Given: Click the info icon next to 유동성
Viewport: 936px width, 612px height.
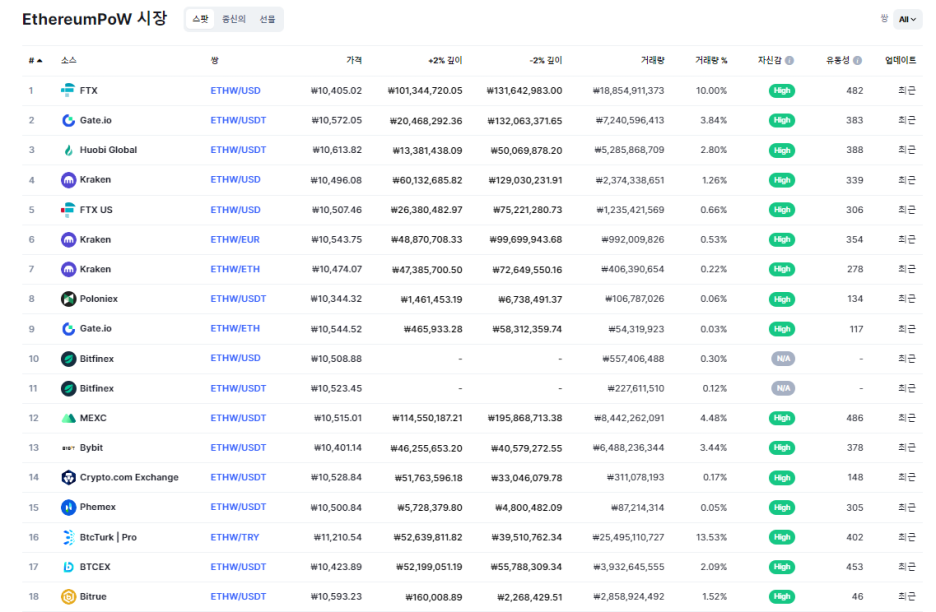Looking at the screenshot, I should (857, 60).
